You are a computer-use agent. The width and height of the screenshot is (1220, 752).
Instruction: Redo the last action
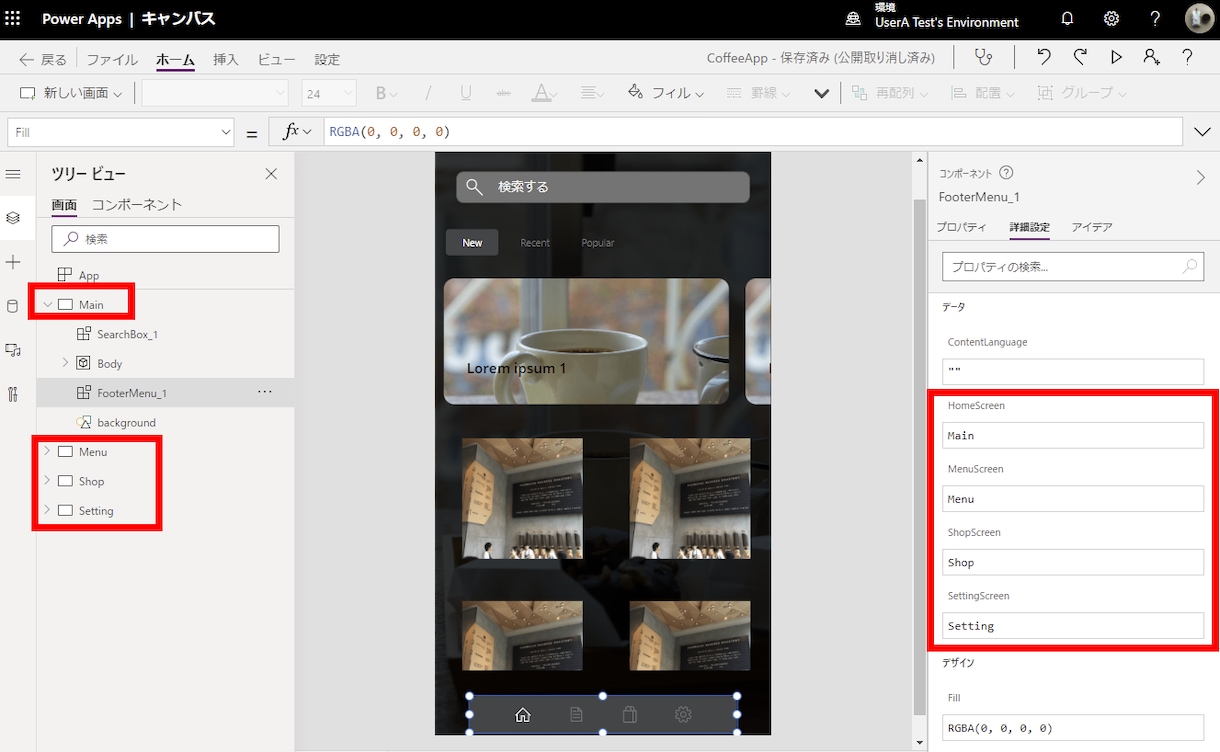(x=1080, y=58)
